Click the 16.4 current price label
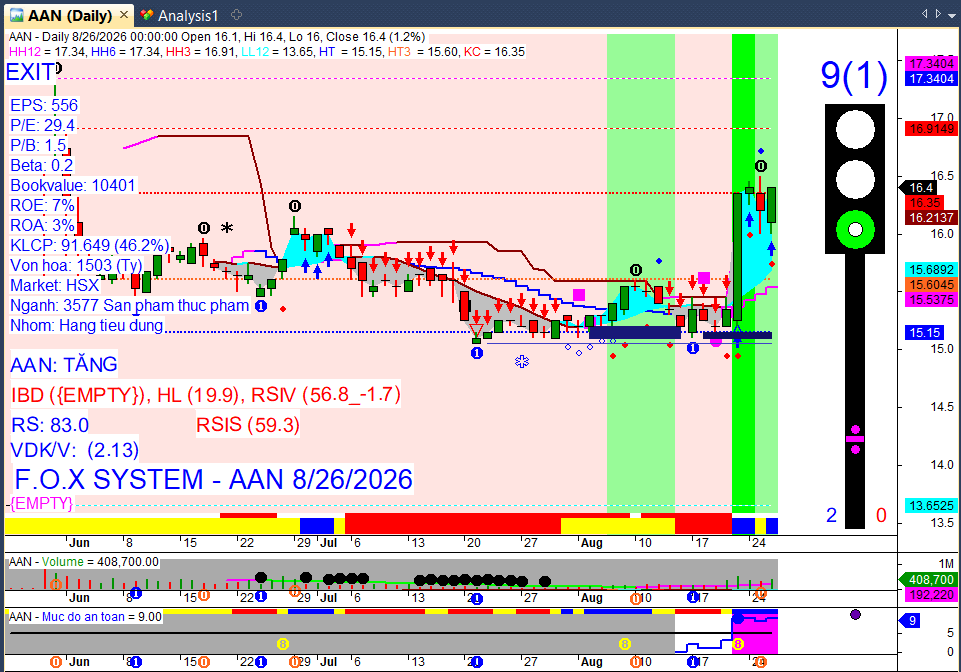This screenshot has width=961, height=672. 921,188
